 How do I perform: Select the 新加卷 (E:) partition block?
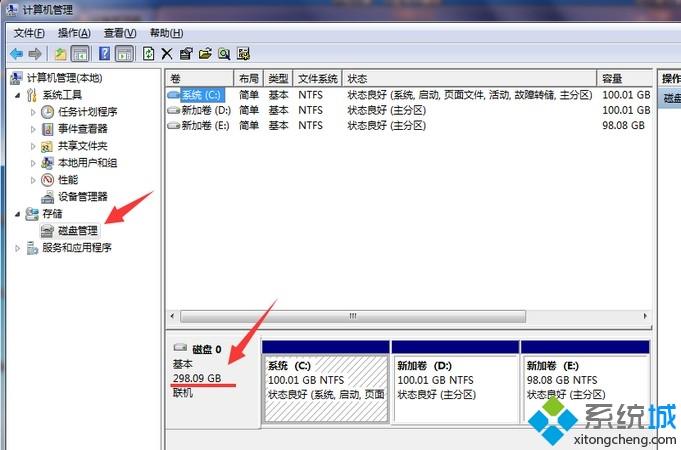(585, 381)
